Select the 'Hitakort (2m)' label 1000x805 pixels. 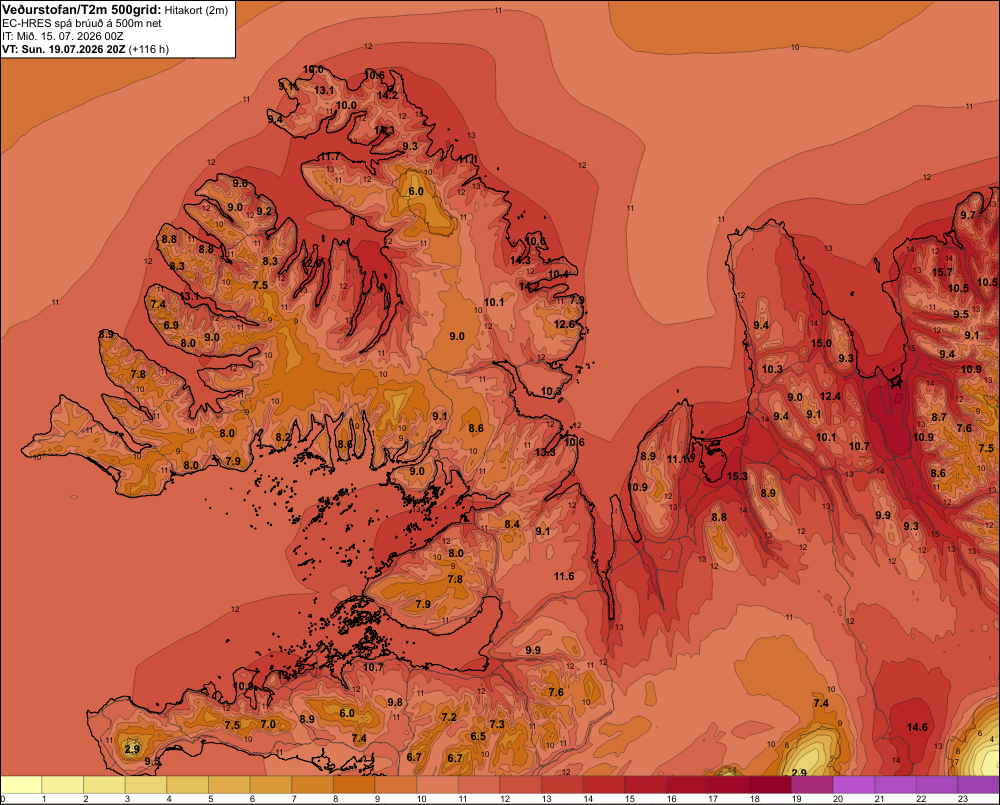(x=196, y=10)
